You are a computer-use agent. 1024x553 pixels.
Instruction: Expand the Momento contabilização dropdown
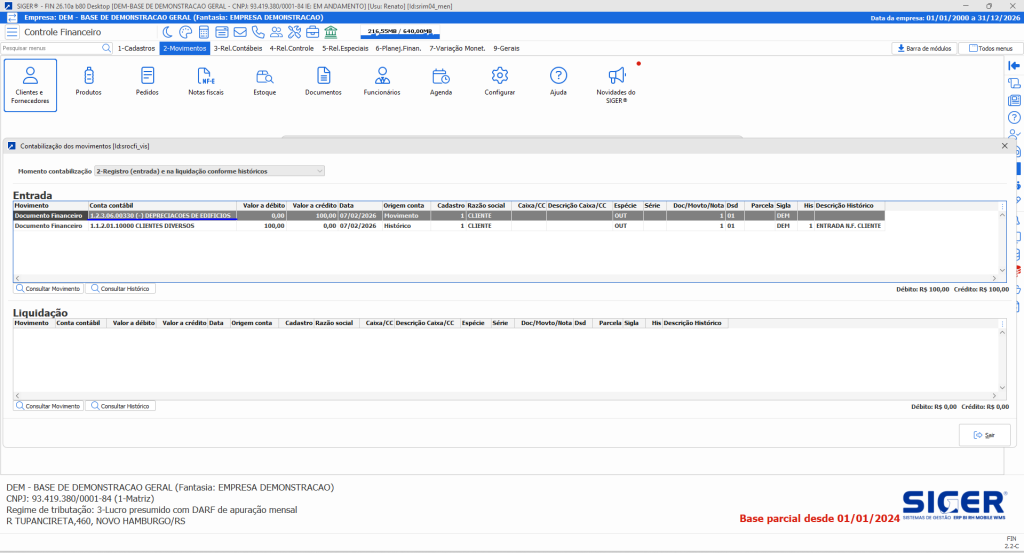click(x=319, y=171)
